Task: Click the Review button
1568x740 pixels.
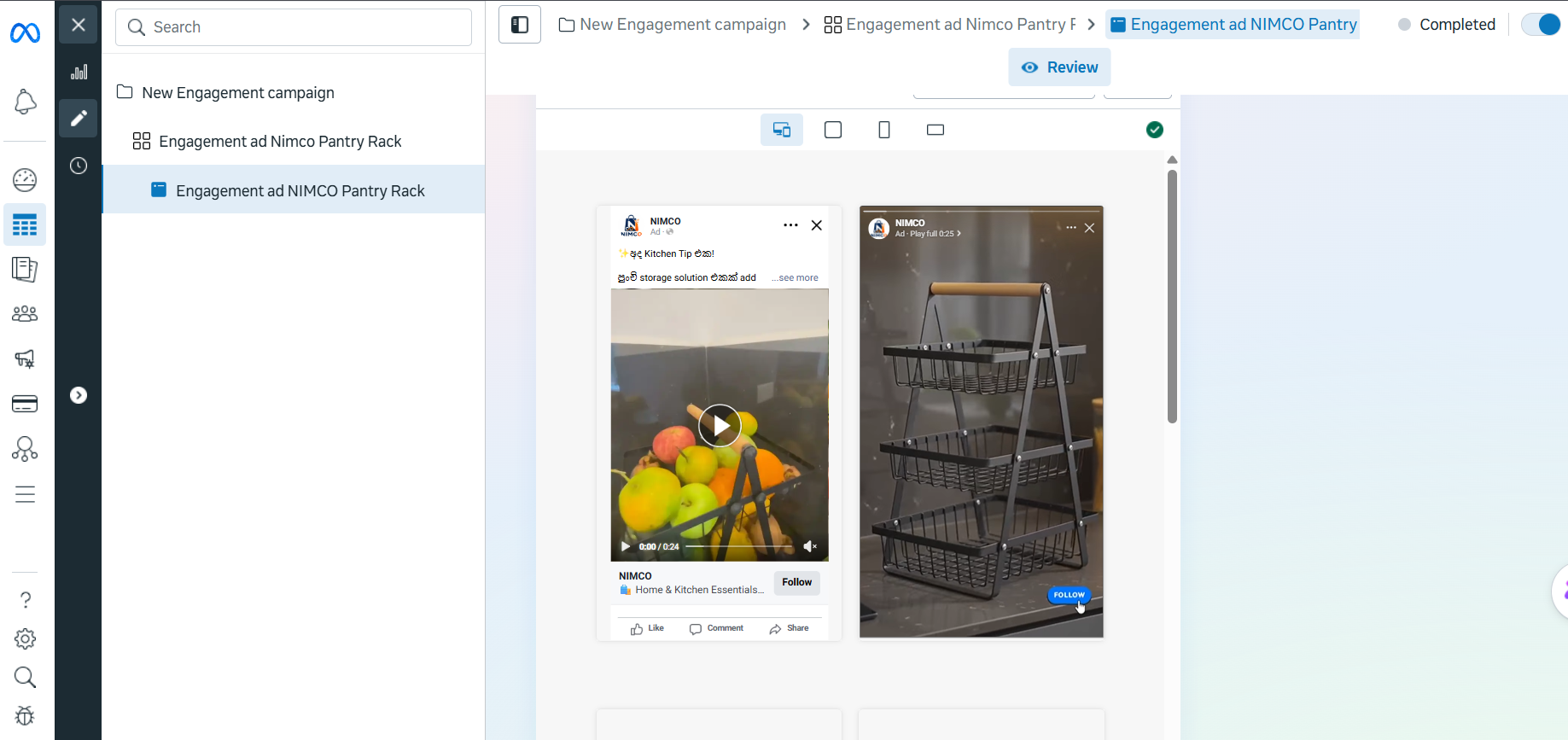Action: (1059, 67)
